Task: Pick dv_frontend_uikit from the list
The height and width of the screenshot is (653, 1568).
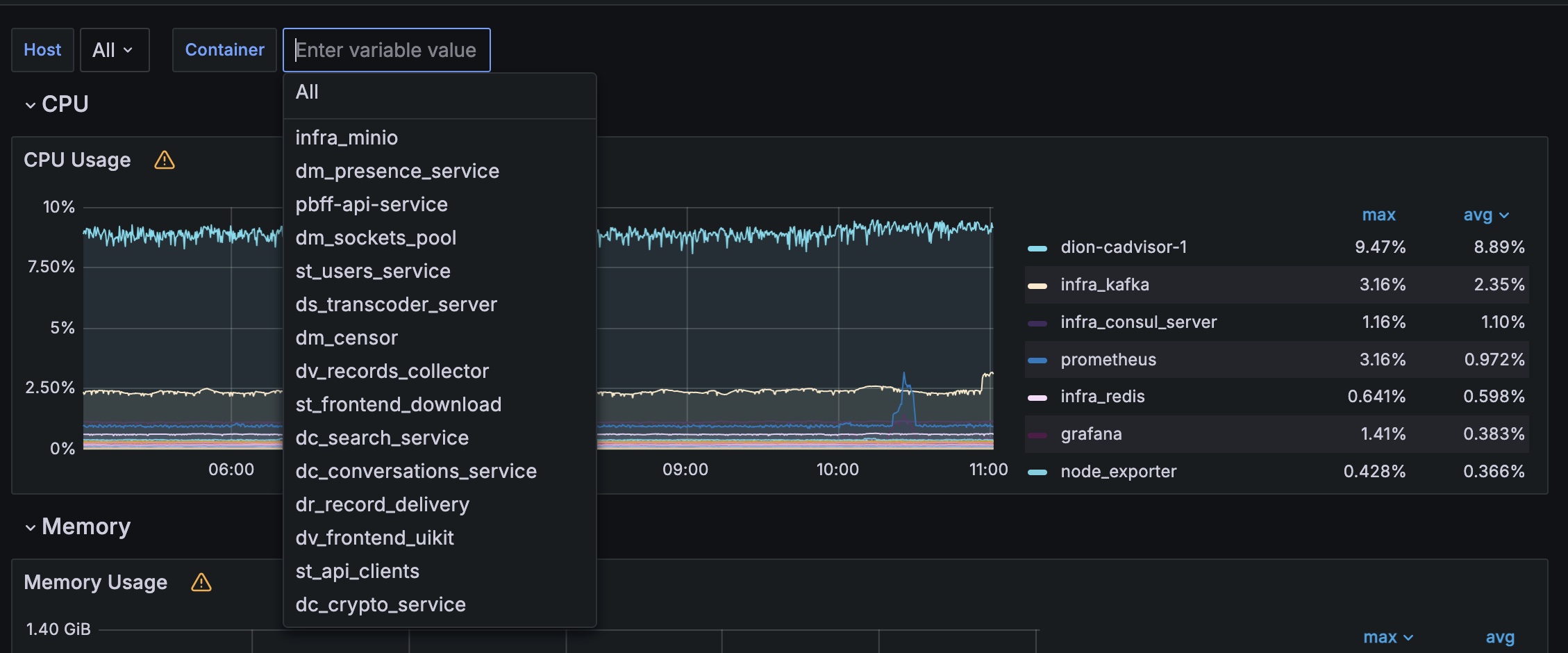Action: coord(440,538)
